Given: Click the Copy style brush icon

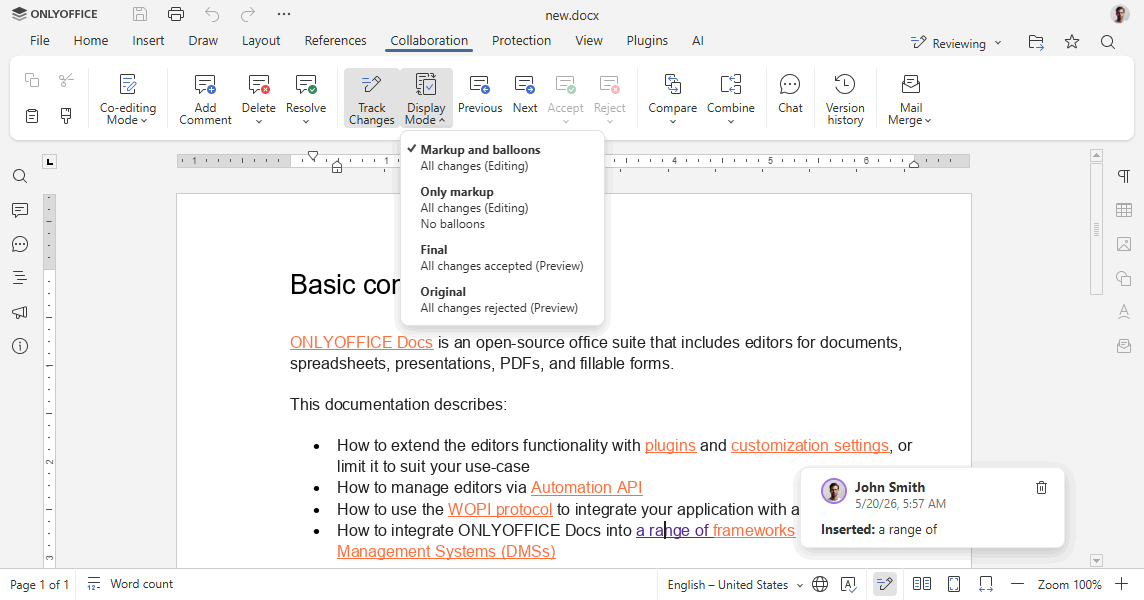Looking at the screenshot, I should tap(66, 115).
